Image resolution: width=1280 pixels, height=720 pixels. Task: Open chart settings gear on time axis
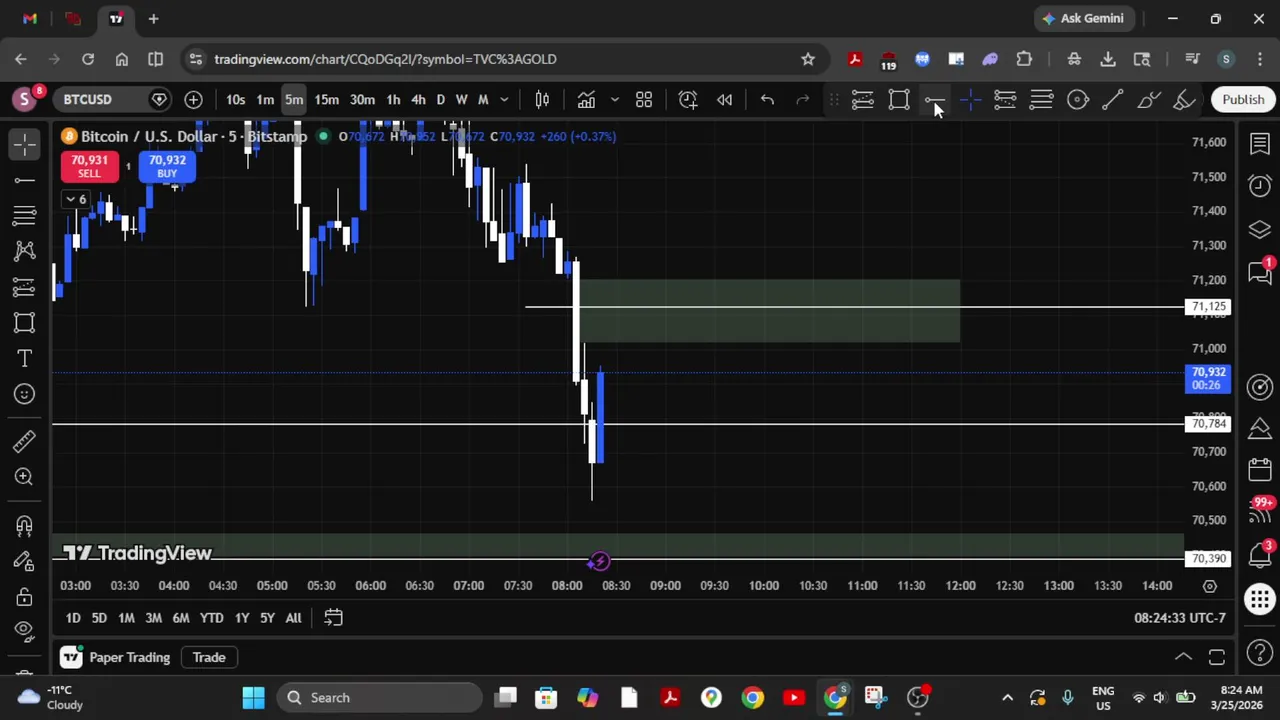(x=1210, y=586)
